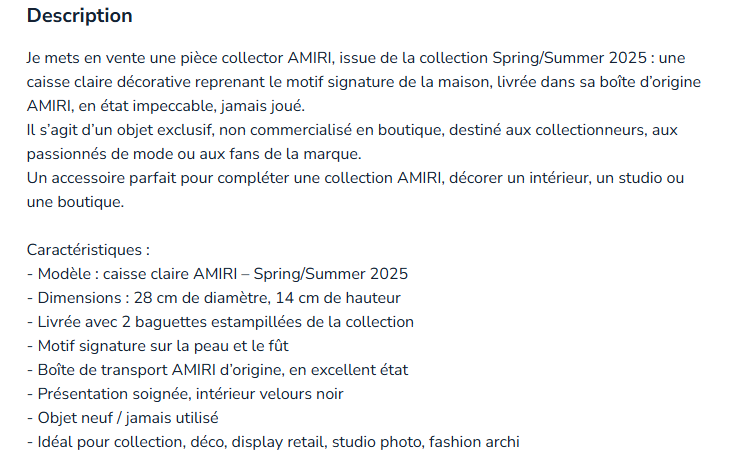This screenshot has height=468, width=749.
Task: Click the Description heading
Action: tap(79, 17)
